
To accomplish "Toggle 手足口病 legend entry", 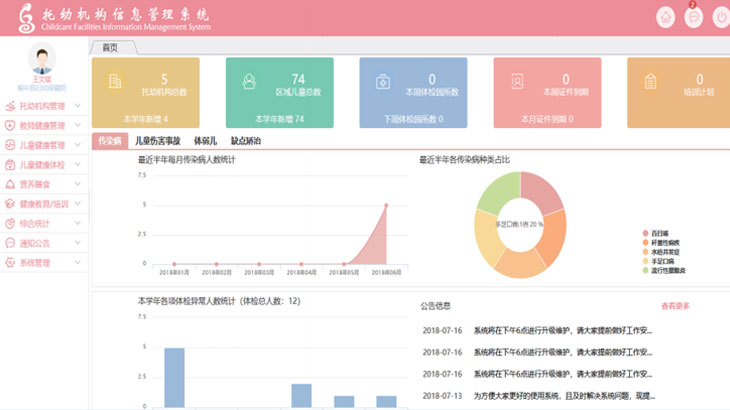I will (664, 260).
